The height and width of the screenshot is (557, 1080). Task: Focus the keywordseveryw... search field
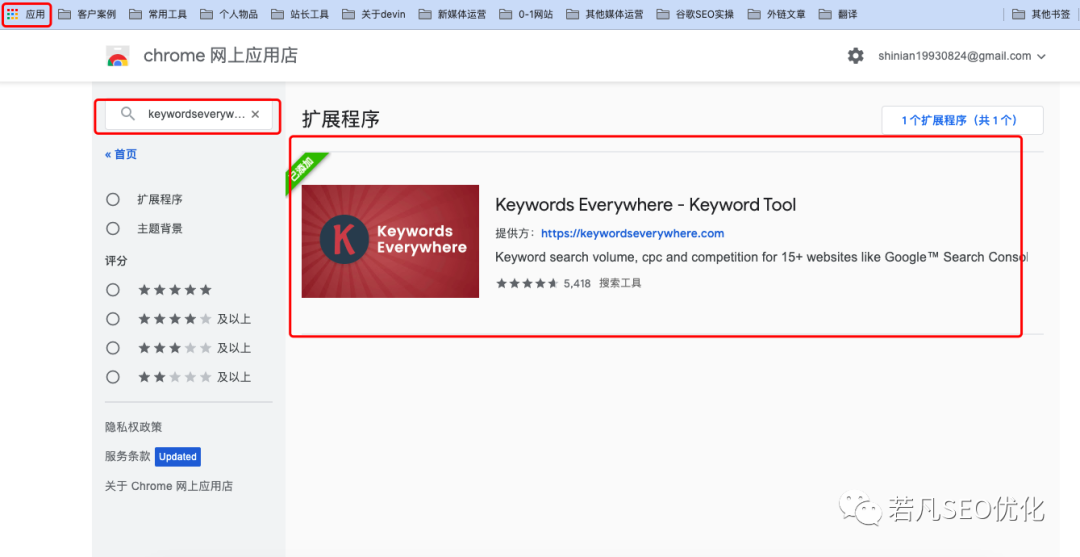(x=188, y=116)
